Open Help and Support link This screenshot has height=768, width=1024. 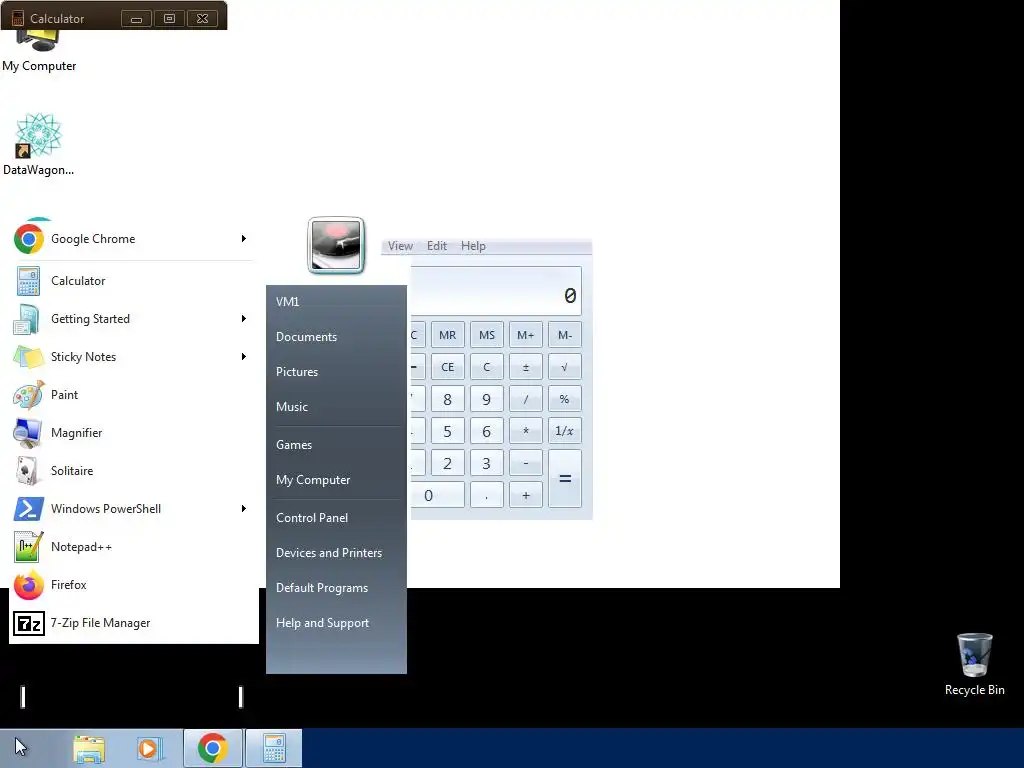336,623
